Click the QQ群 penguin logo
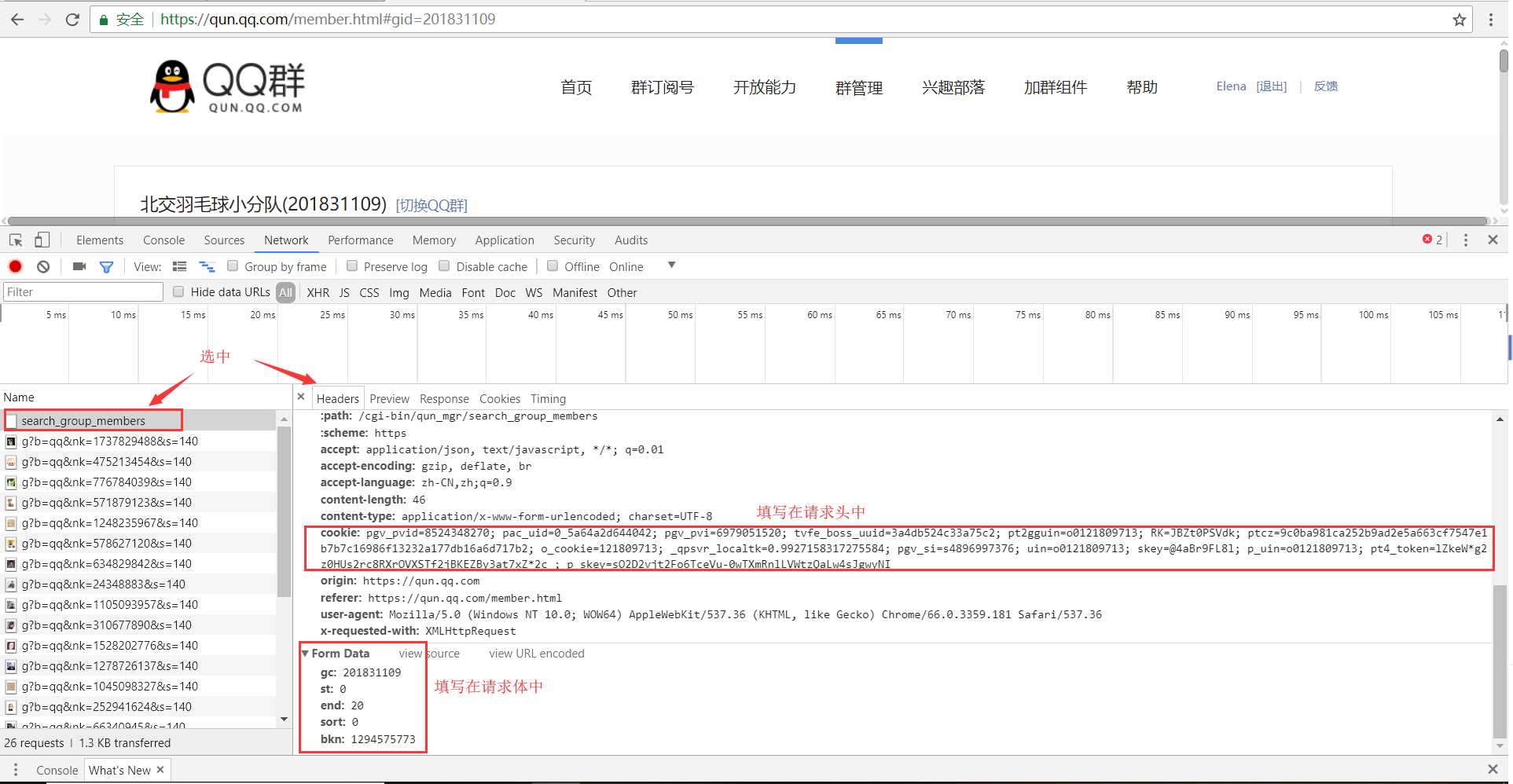Viewport: 1513px width, 784px height. pos(227,87)
